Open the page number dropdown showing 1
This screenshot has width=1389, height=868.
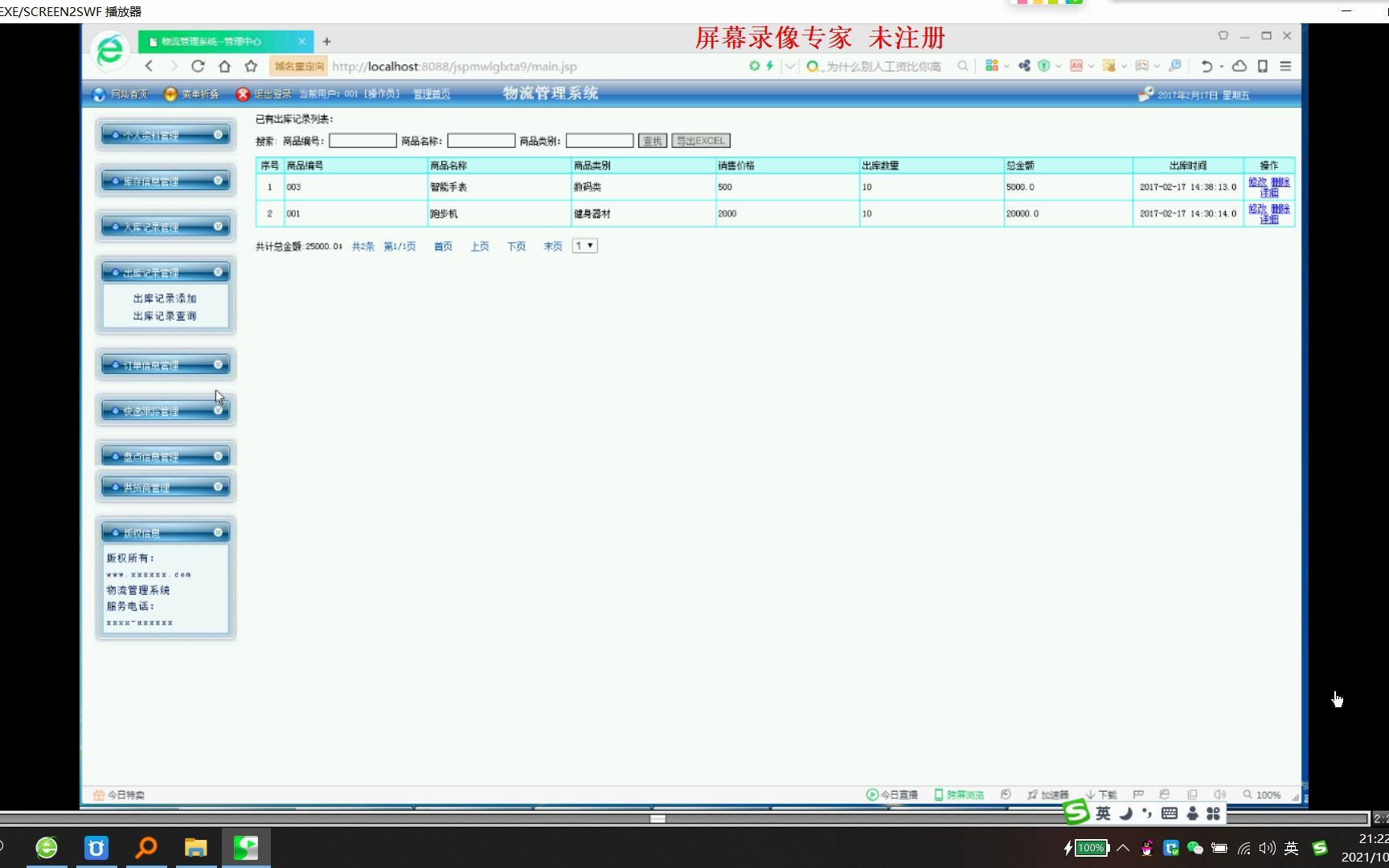[584, 245]
